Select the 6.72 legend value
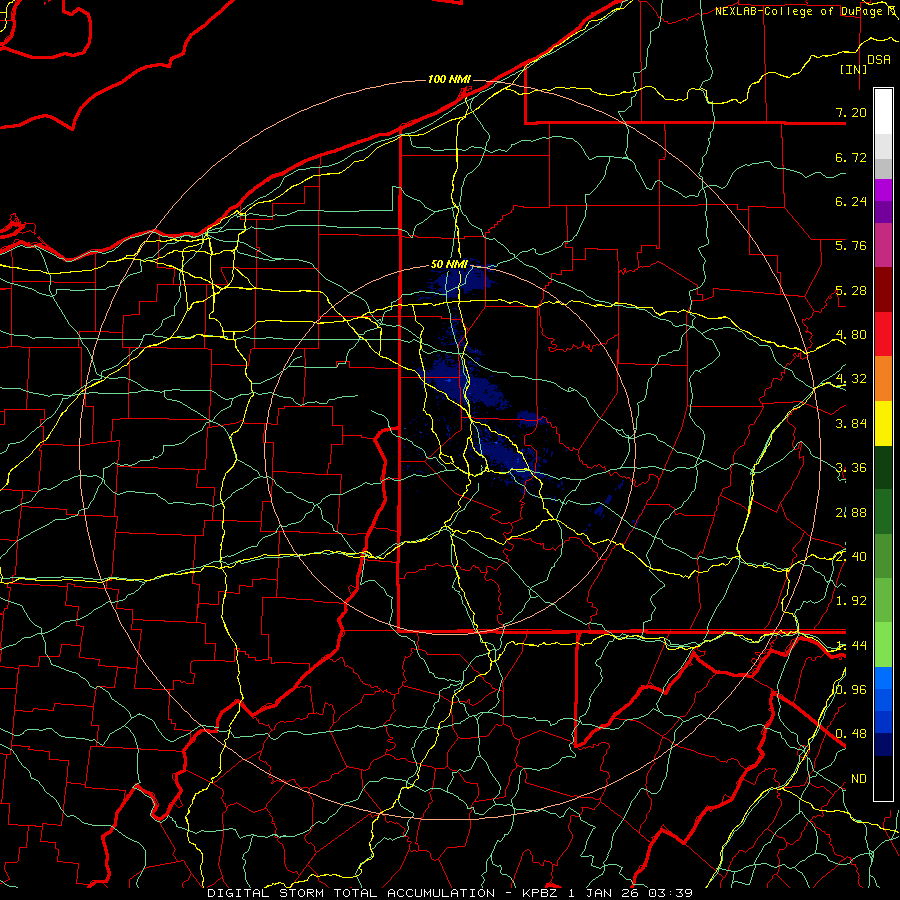This screenshot has width=900, height=900. [851, 157]
